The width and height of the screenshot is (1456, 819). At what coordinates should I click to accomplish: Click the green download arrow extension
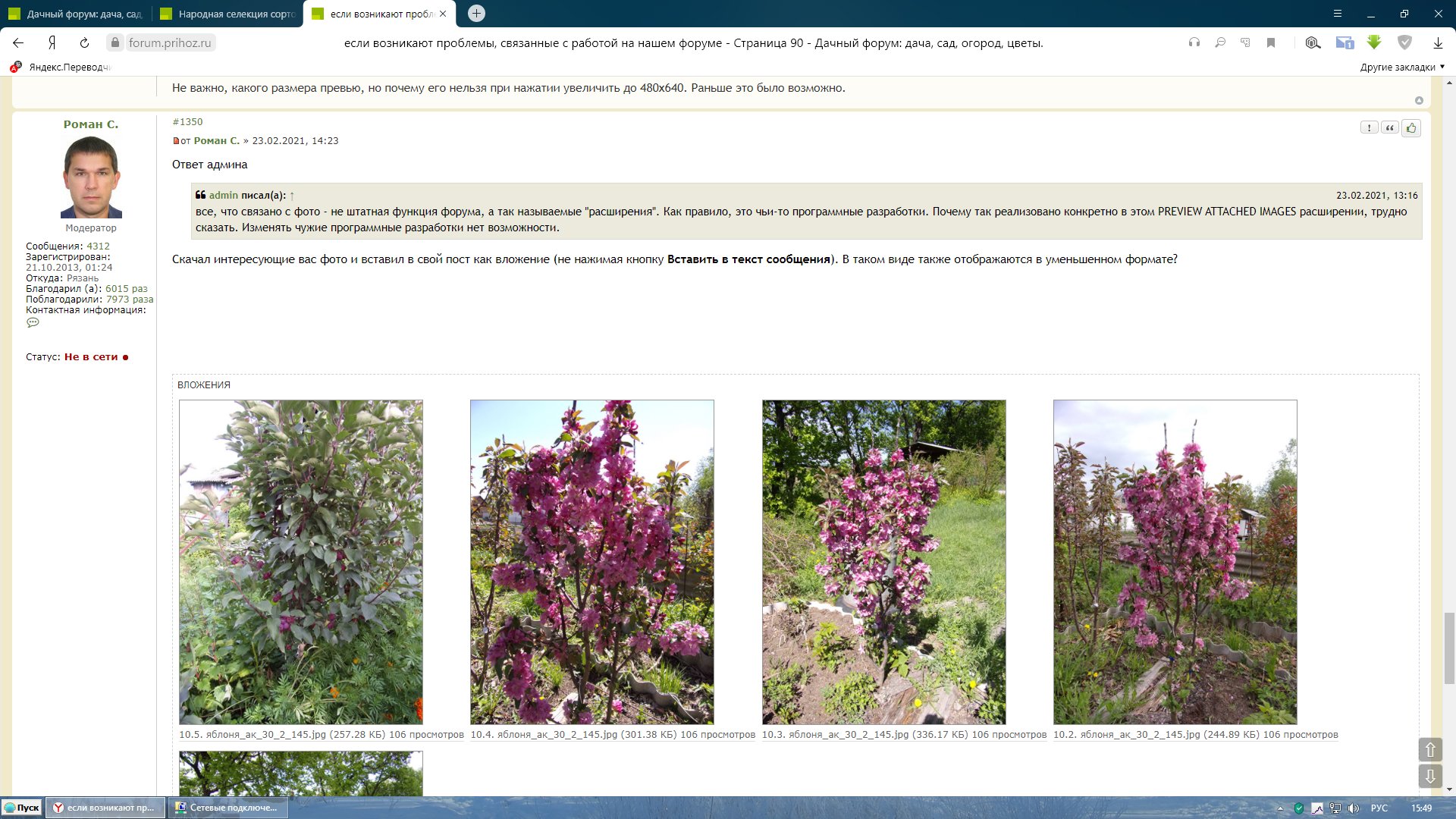coord(1374,42)
